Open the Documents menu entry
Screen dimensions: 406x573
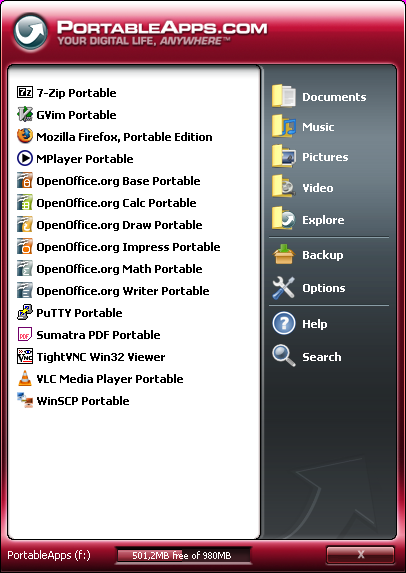(334, 97)
